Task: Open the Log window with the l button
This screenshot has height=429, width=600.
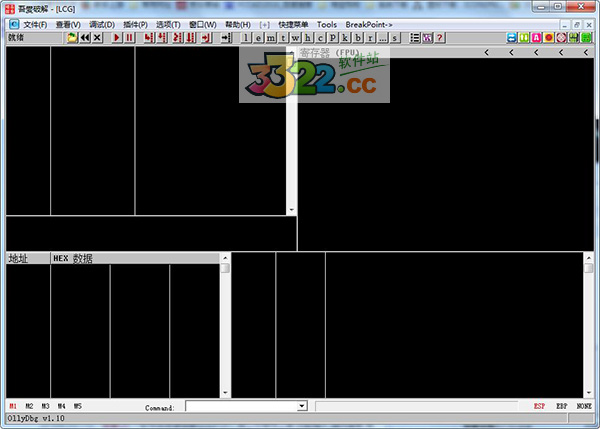Action: coord(246,38)
